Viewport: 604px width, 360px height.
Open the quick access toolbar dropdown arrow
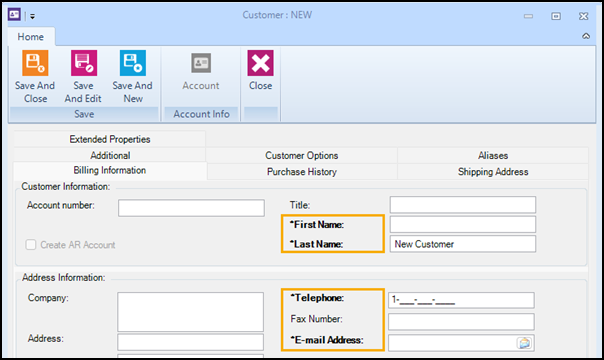click(32, 16)
